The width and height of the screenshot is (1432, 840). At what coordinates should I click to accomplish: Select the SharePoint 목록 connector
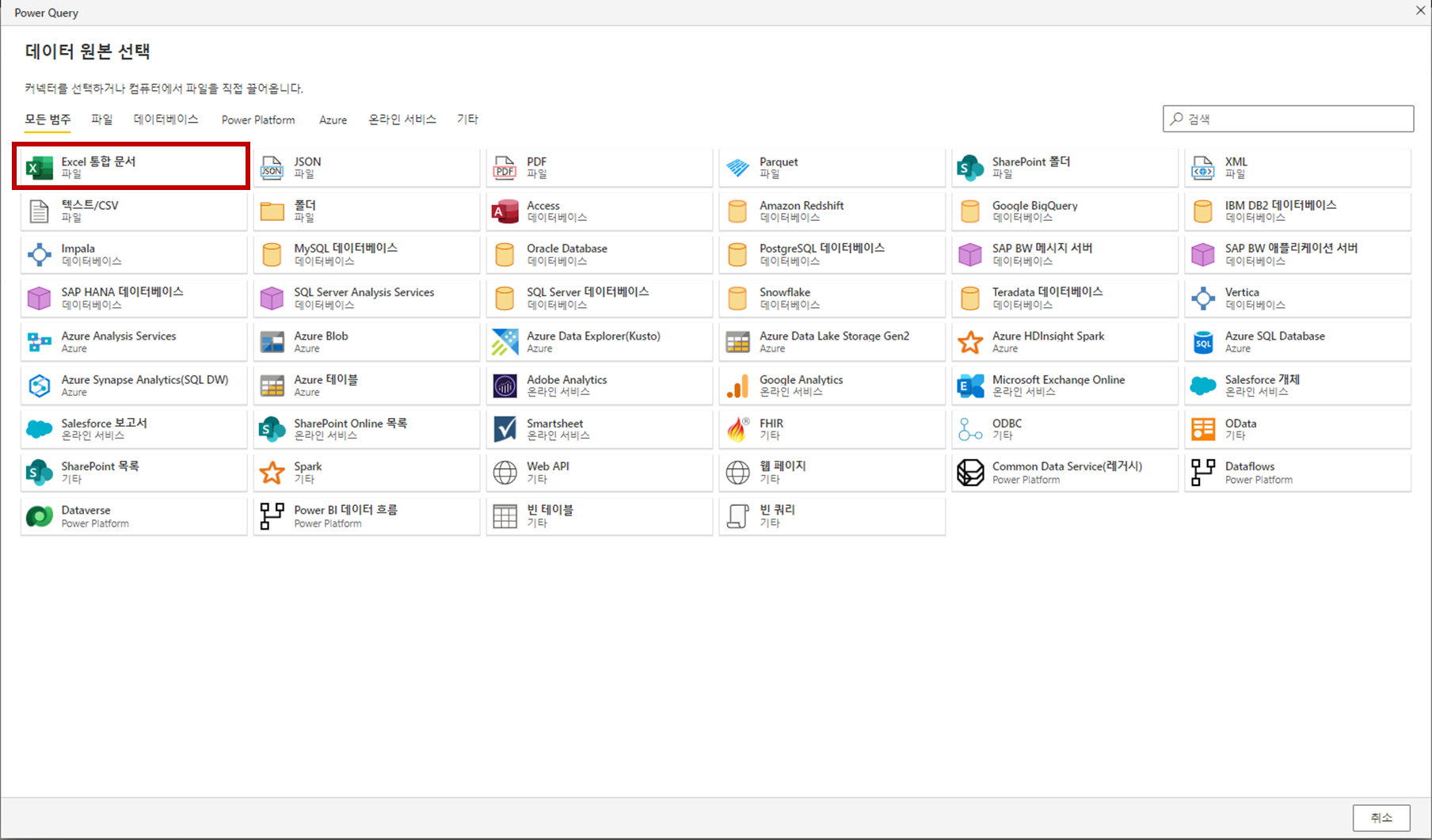tap(134, 473)
